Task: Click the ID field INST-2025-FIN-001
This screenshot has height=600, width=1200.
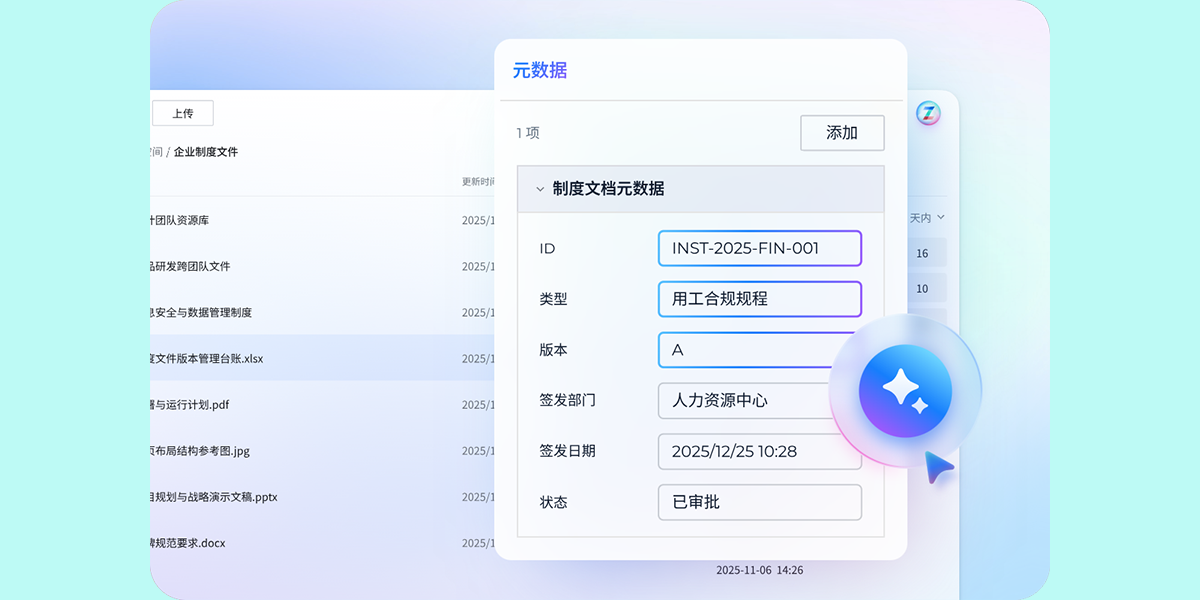Action: click(759, 248)
